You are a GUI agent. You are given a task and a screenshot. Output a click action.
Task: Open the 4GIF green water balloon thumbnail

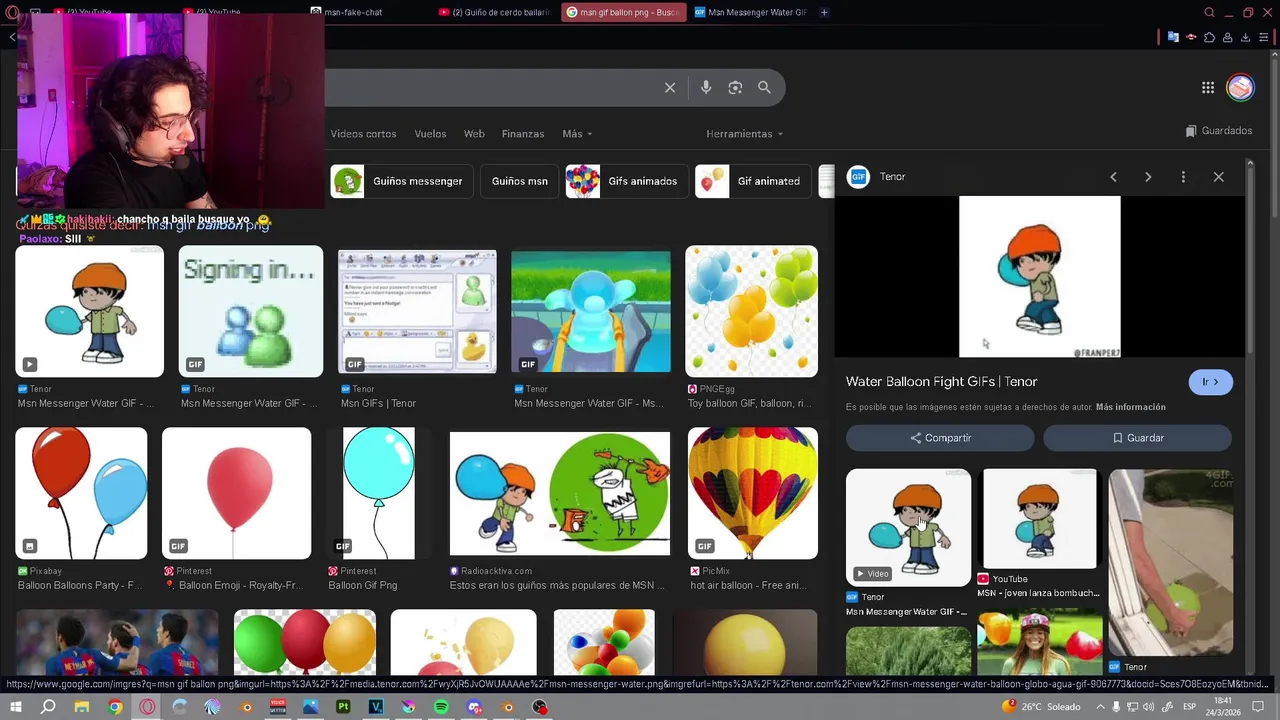click(x=1171, y=562)
